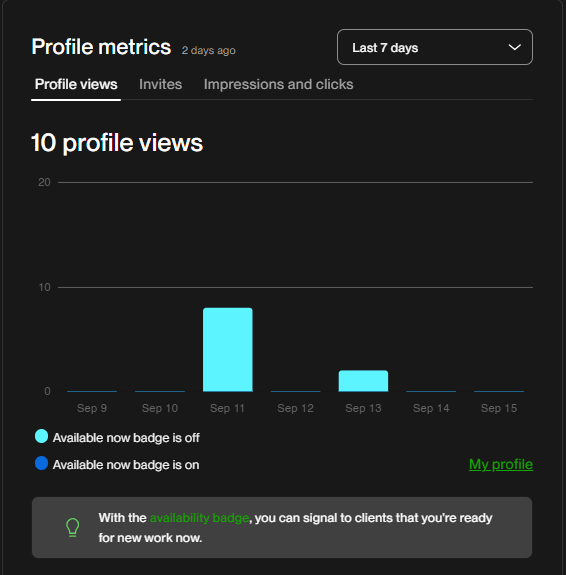Viewport: 566px width, 575px height.
Task: Click the 10 profile views heading
Action: tap(117, 143)
